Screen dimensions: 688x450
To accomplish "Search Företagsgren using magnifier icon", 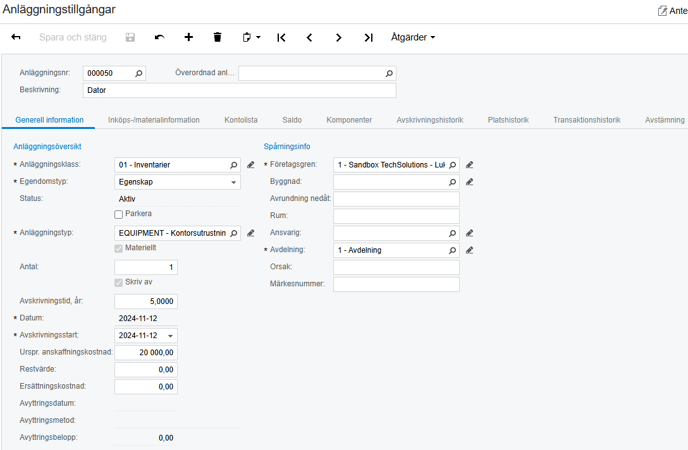I will click(x=452, y=165).
